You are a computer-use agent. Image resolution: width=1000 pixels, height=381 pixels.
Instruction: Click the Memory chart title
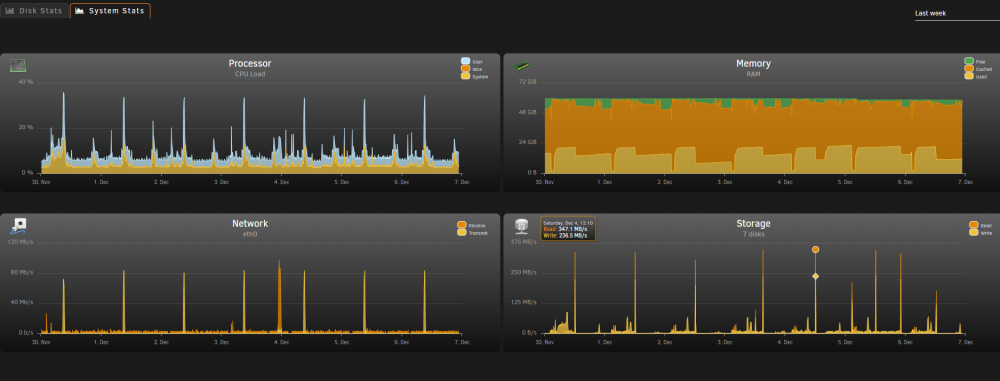point(753,64)
